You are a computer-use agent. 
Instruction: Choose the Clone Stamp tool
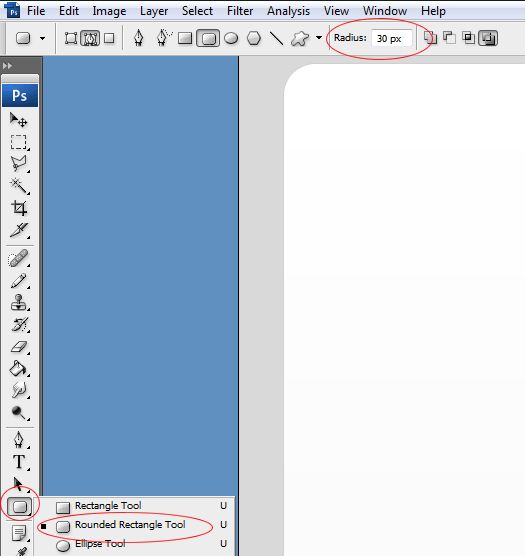(x=19, y=302)
